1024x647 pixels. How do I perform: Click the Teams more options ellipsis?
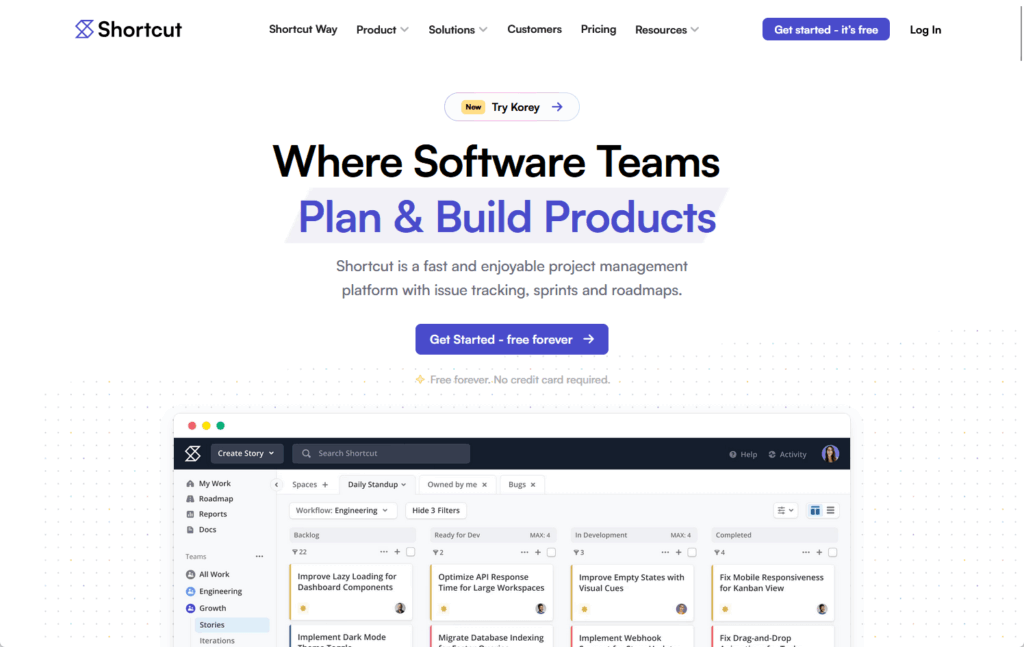pos(259,556)
